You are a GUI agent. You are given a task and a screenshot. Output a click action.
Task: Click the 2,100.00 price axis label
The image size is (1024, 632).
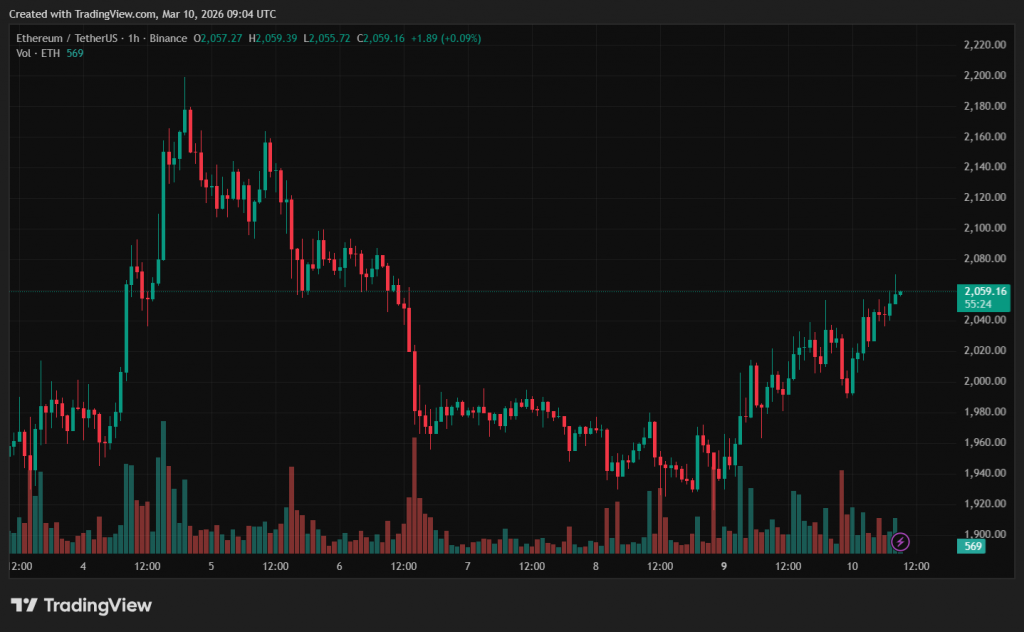coord(983,228)
